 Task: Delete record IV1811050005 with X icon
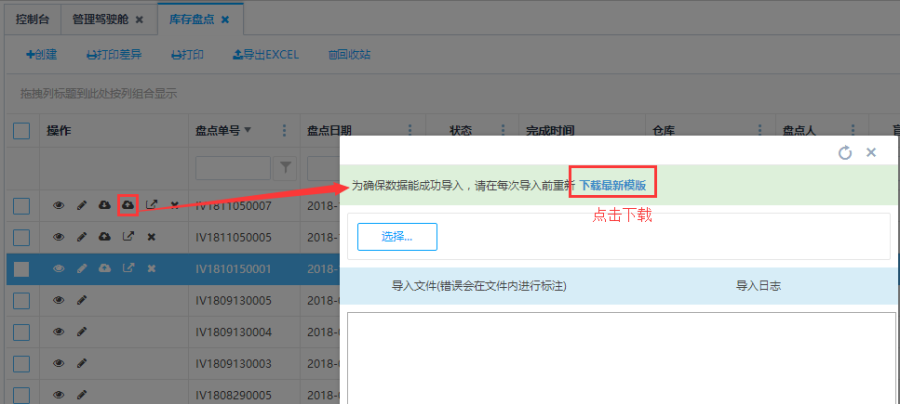coord(151,237)
